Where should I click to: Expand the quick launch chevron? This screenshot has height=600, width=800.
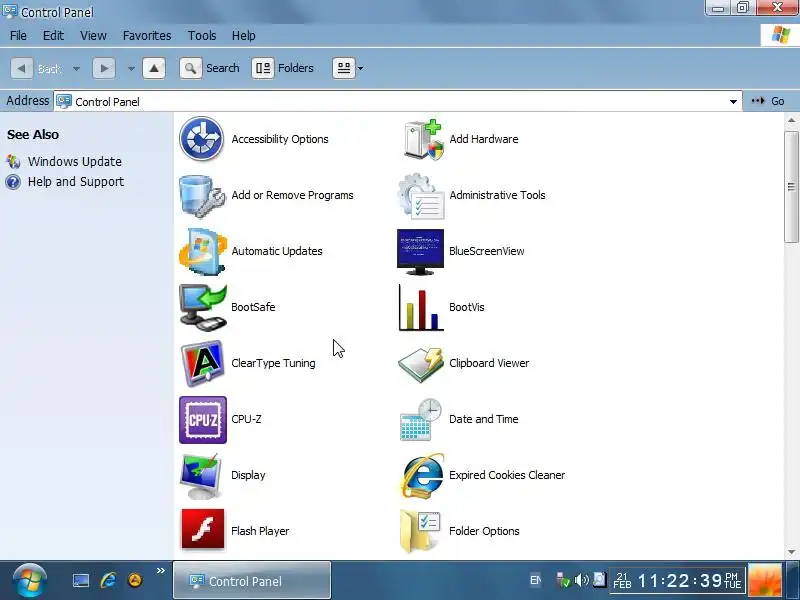[161, 571]
